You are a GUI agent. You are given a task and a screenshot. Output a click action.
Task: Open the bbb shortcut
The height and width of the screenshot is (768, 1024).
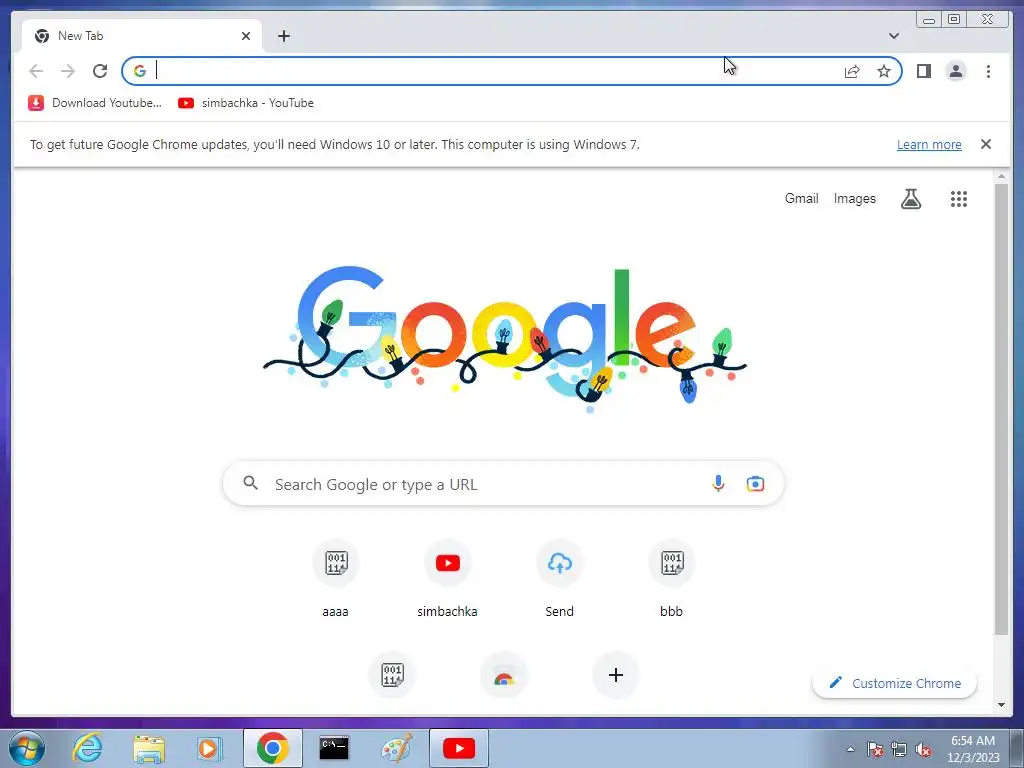click(x=671, y=579)
